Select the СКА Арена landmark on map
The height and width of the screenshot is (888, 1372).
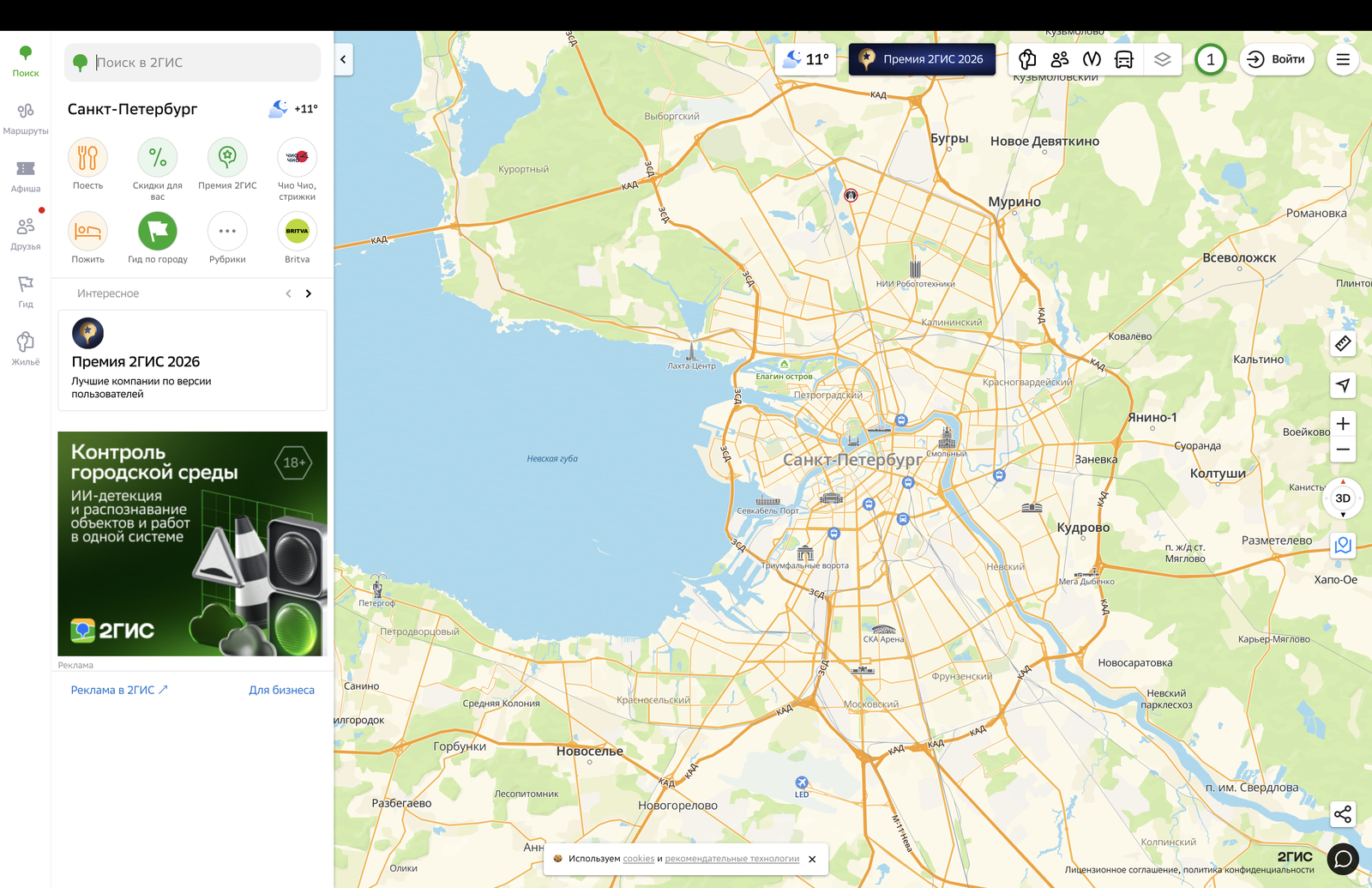[883, 630]
